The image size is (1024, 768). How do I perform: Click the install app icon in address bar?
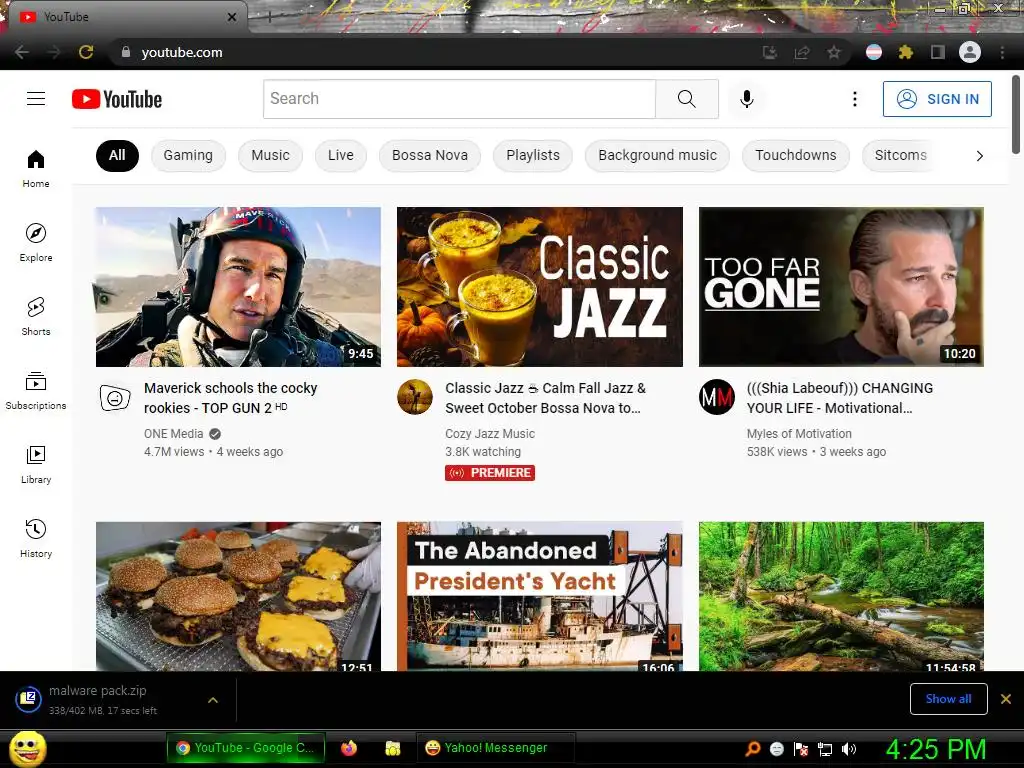point(770,52)
